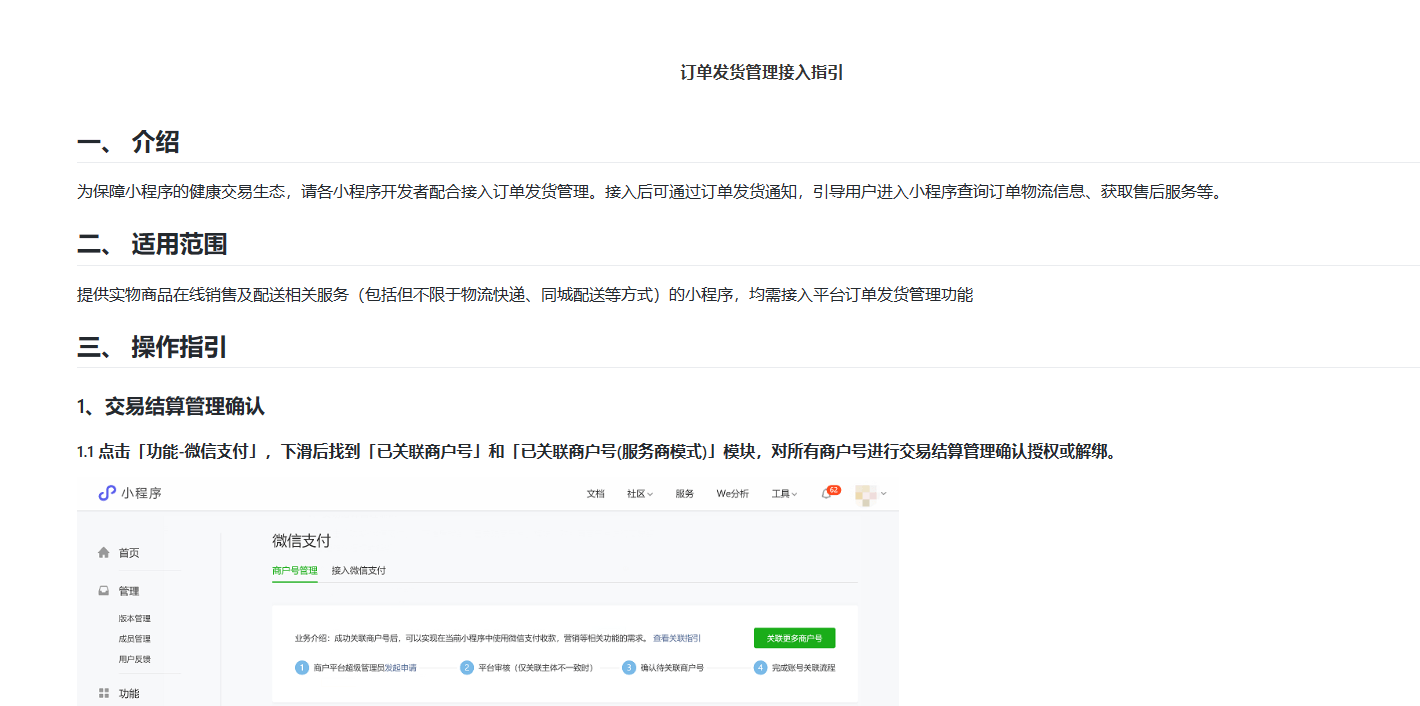The image size is (1420, 706).
Task: Open 服务 in the top navigation
Action: pos(684,494)
